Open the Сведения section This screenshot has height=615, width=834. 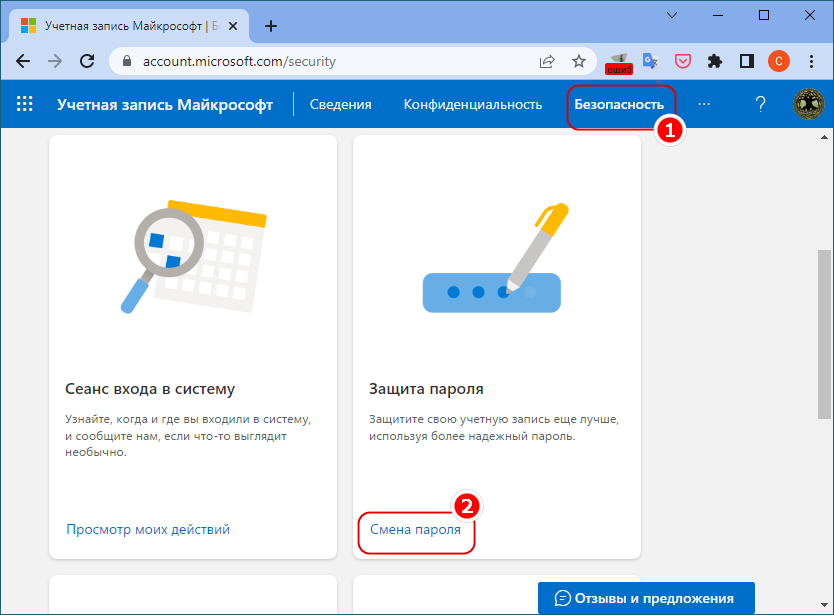tap(340, 104)
